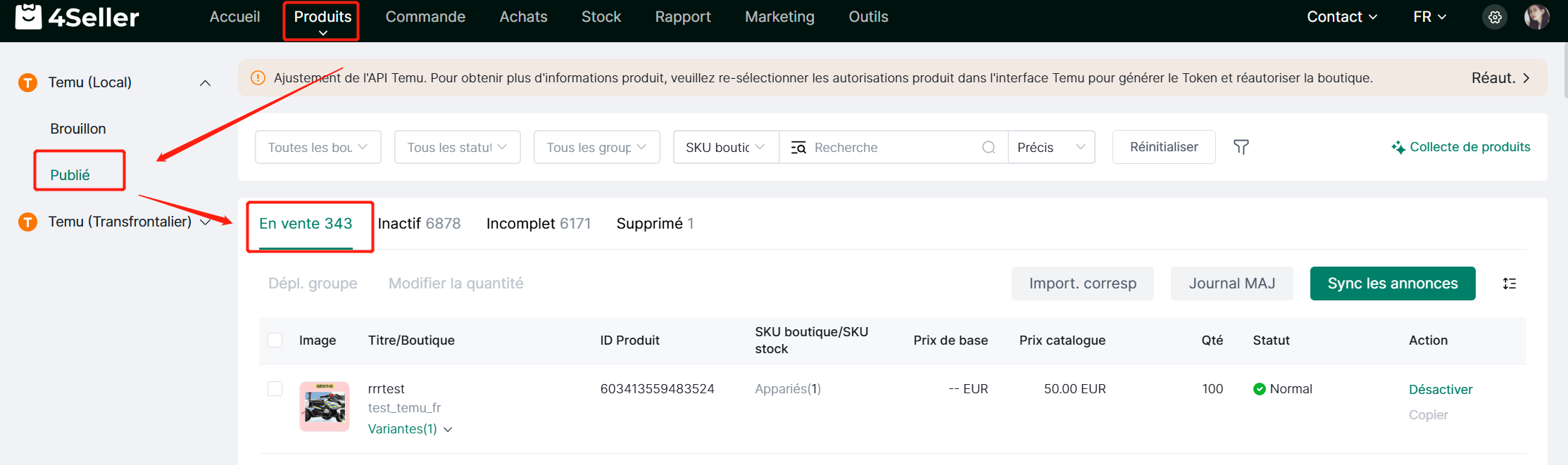
Task: Switch to the Inactif 6878 tab
Action: click(x=419, y=224)
